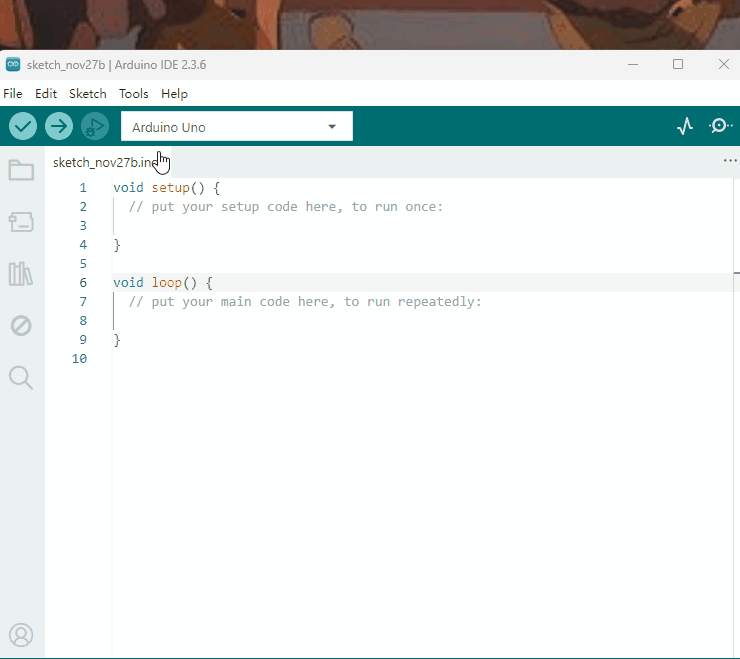Screen dimensions: 740x659
Task: Open the Sketch menu
Action: point(88,93)
